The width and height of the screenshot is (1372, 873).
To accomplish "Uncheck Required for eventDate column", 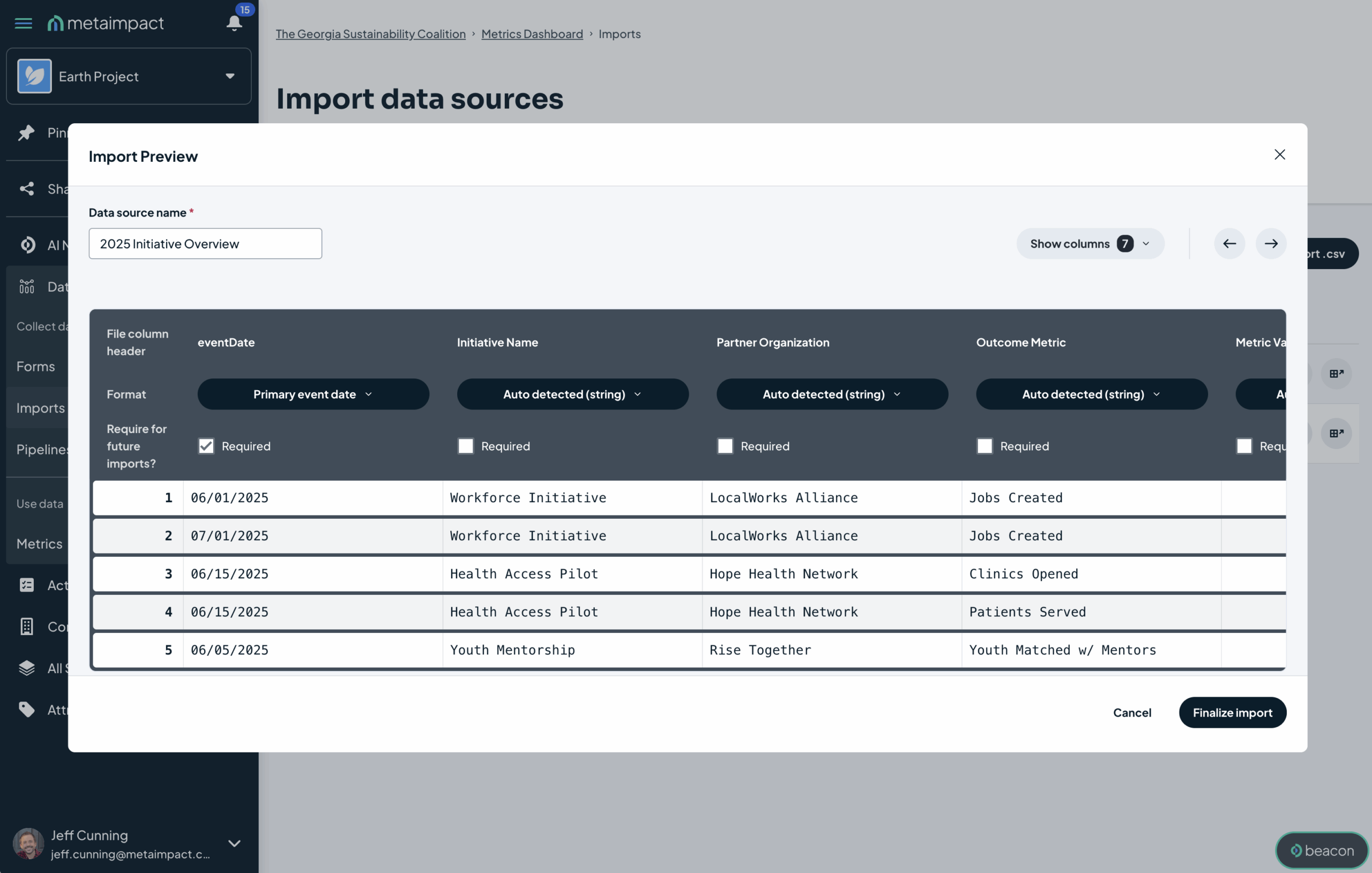I will point(206,446).
